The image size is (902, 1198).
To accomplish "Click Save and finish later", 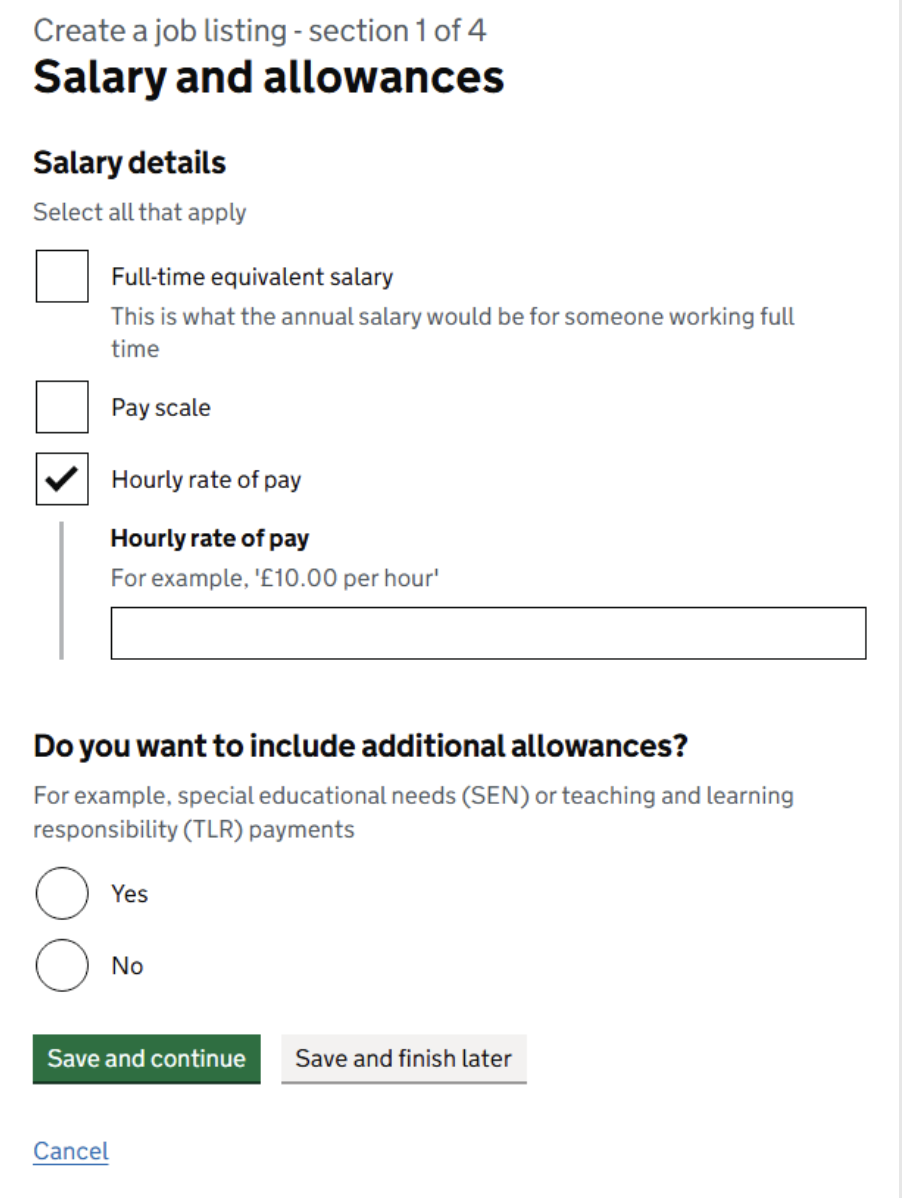I will pos(404,1058).
